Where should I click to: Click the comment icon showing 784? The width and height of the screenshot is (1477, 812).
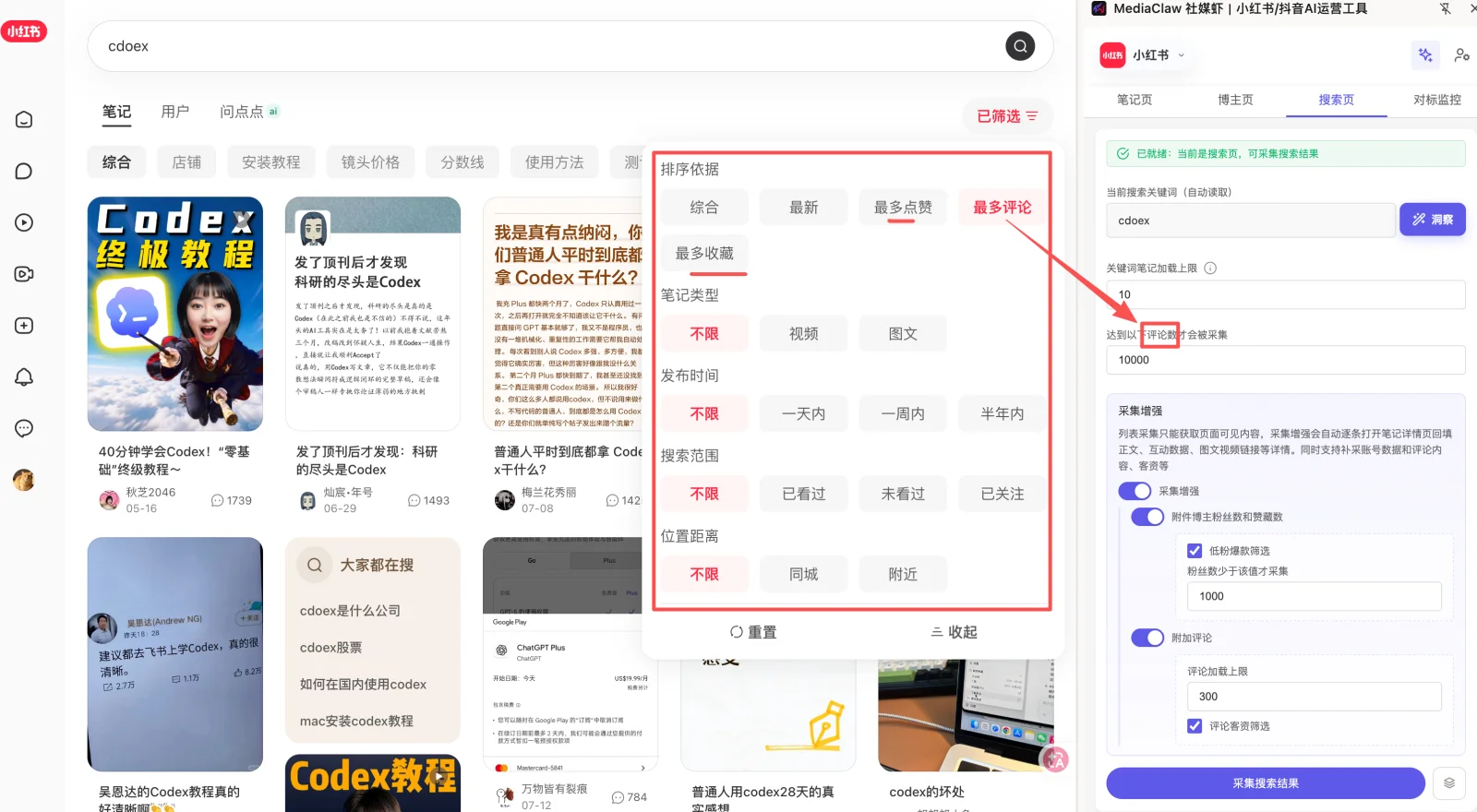point(618,797)
